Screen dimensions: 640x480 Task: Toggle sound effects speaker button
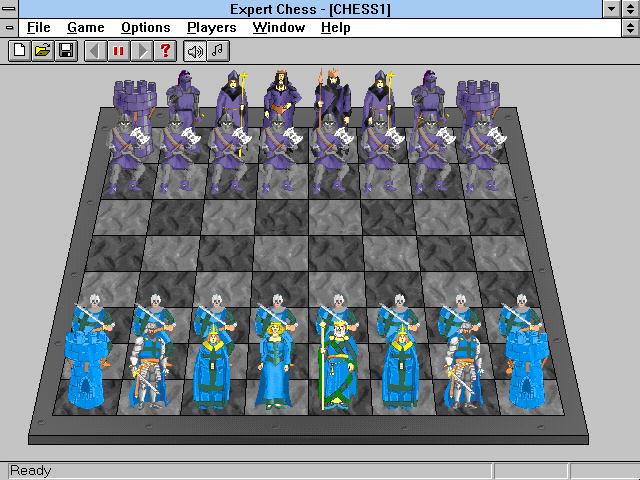[x=195, y=51]
